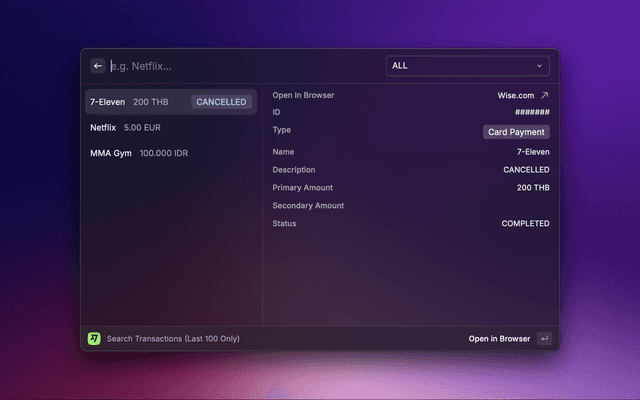The height and width of the screenshot is (400, 640).
Task: Click the CANCELLED description value in details
Action: [x=525, y=170]
